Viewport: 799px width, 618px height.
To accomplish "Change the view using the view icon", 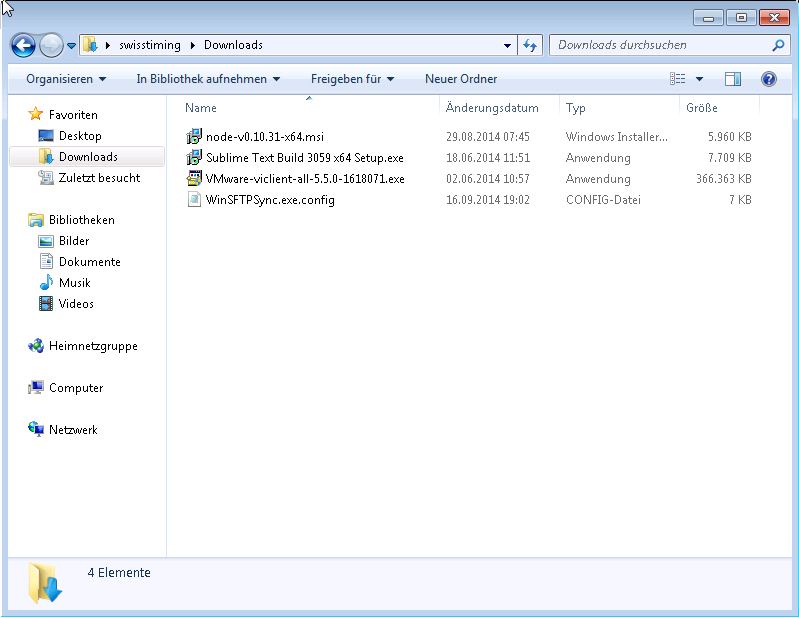I will pyautogui.click(x=678, y=79).
